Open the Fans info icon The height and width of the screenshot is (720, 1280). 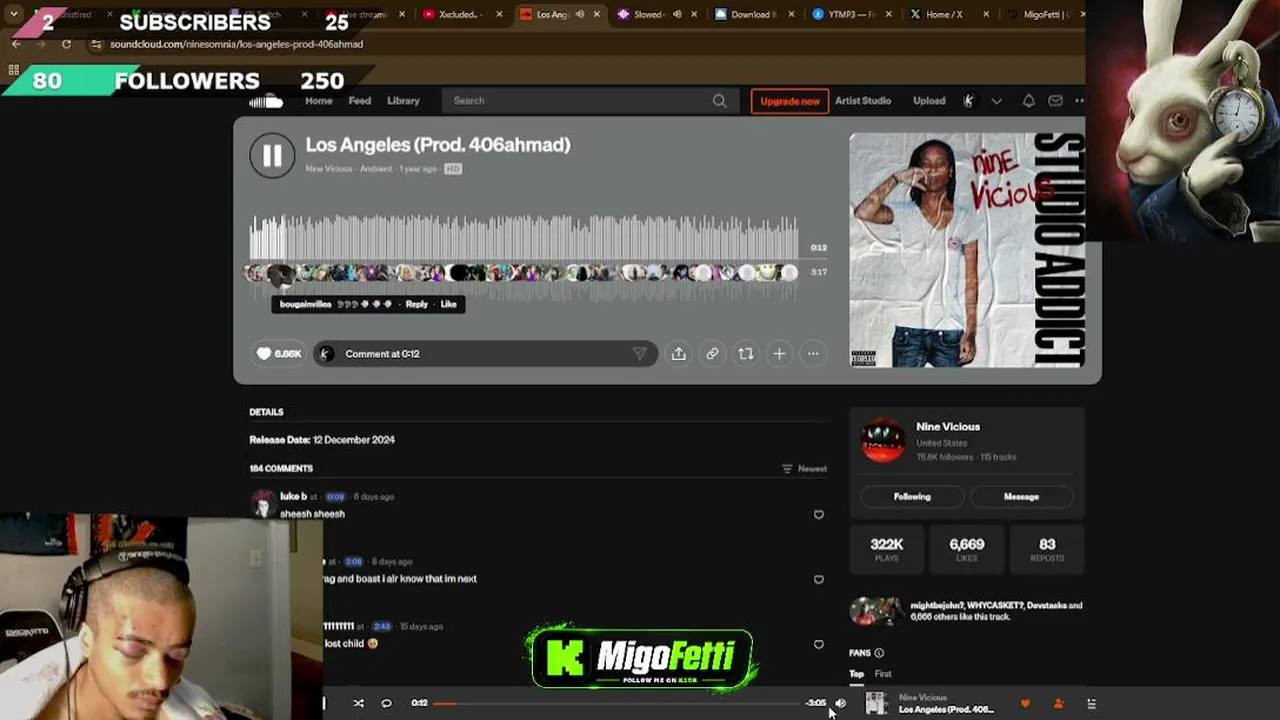[x=879, y=653]
